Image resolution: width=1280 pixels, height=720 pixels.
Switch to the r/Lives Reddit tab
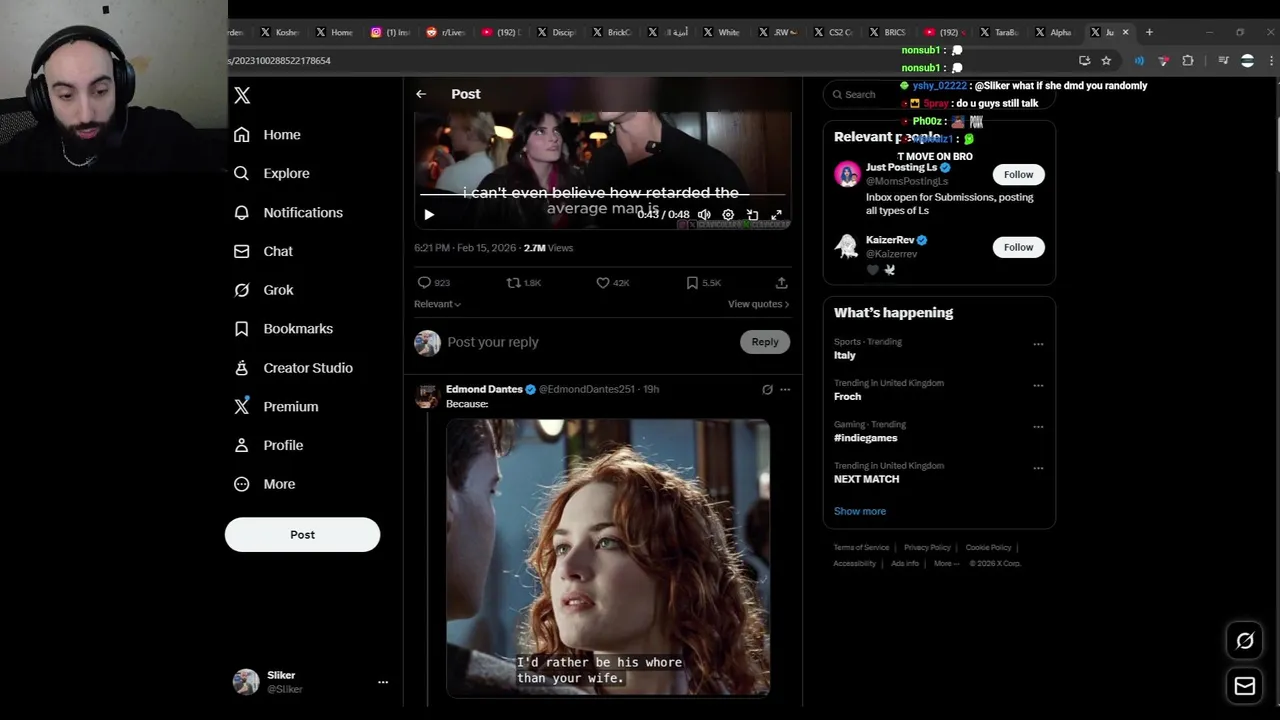click(446, 32)
